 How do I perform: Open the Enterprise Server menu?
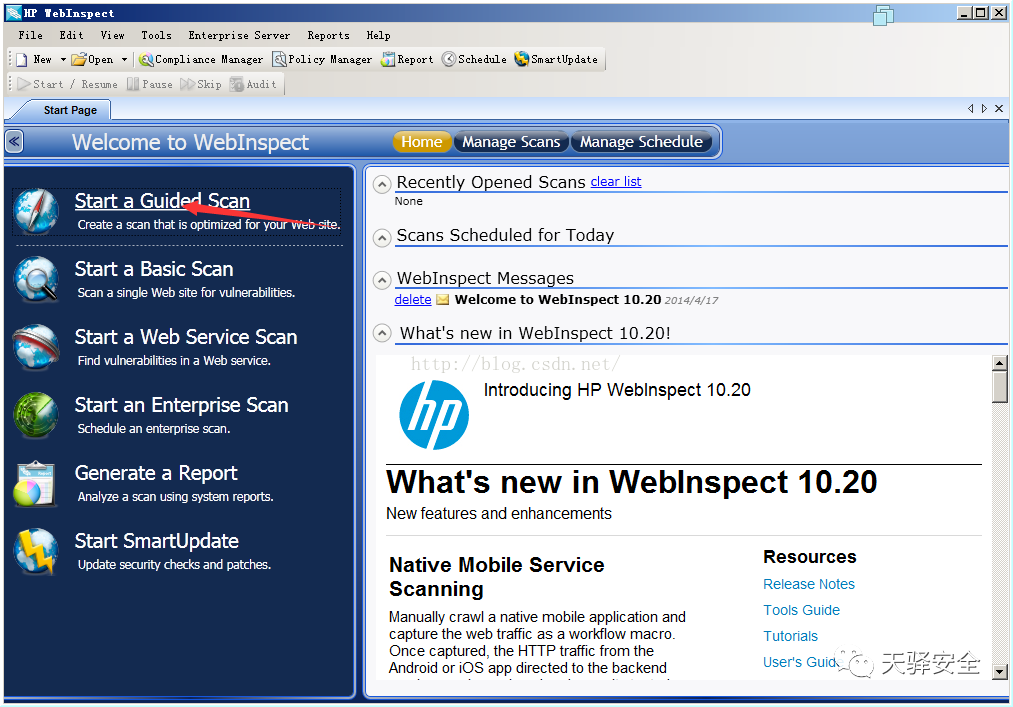239,36
